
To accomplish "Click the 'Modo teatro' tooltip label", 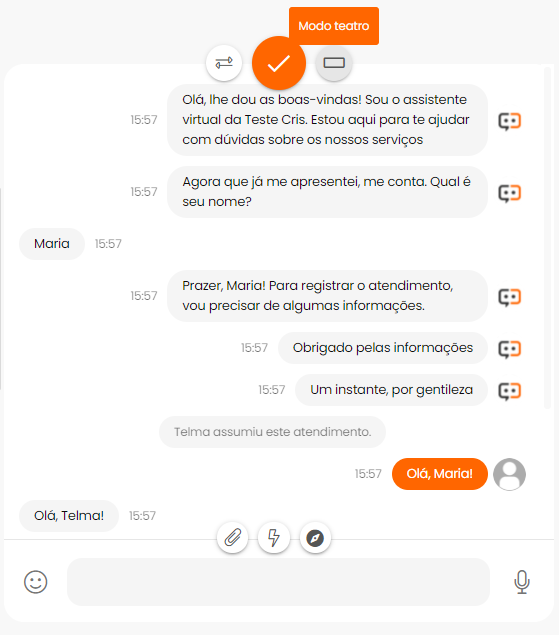I will click(334, 26).
